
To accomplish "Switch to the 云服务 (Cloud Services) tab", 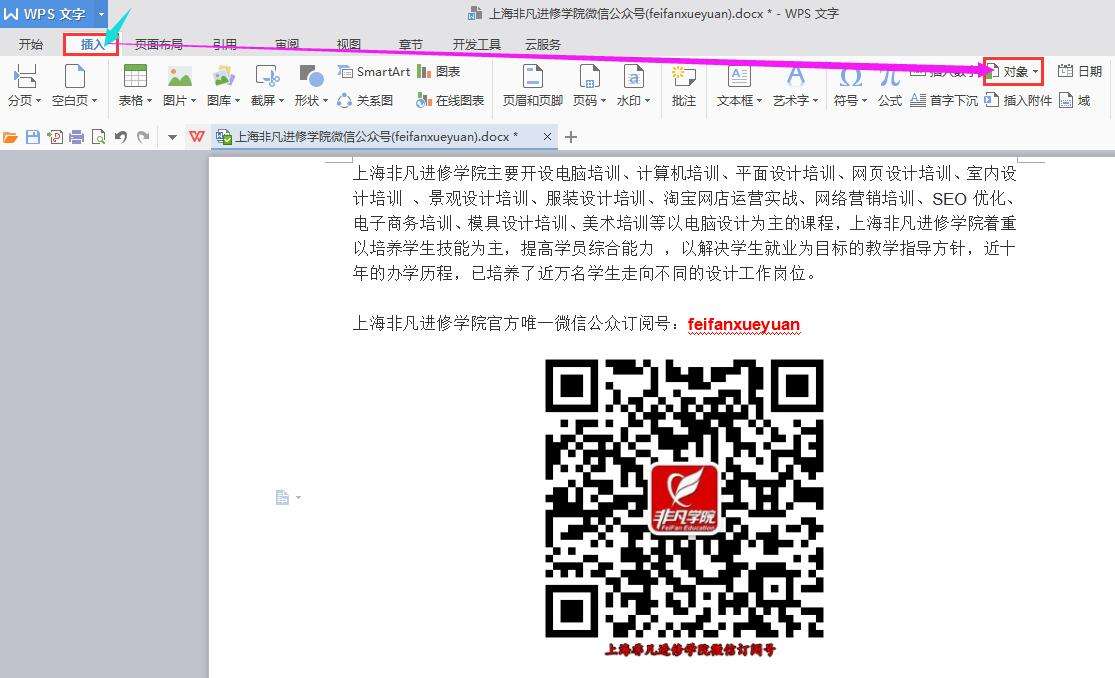I will [x=543, y=44].
